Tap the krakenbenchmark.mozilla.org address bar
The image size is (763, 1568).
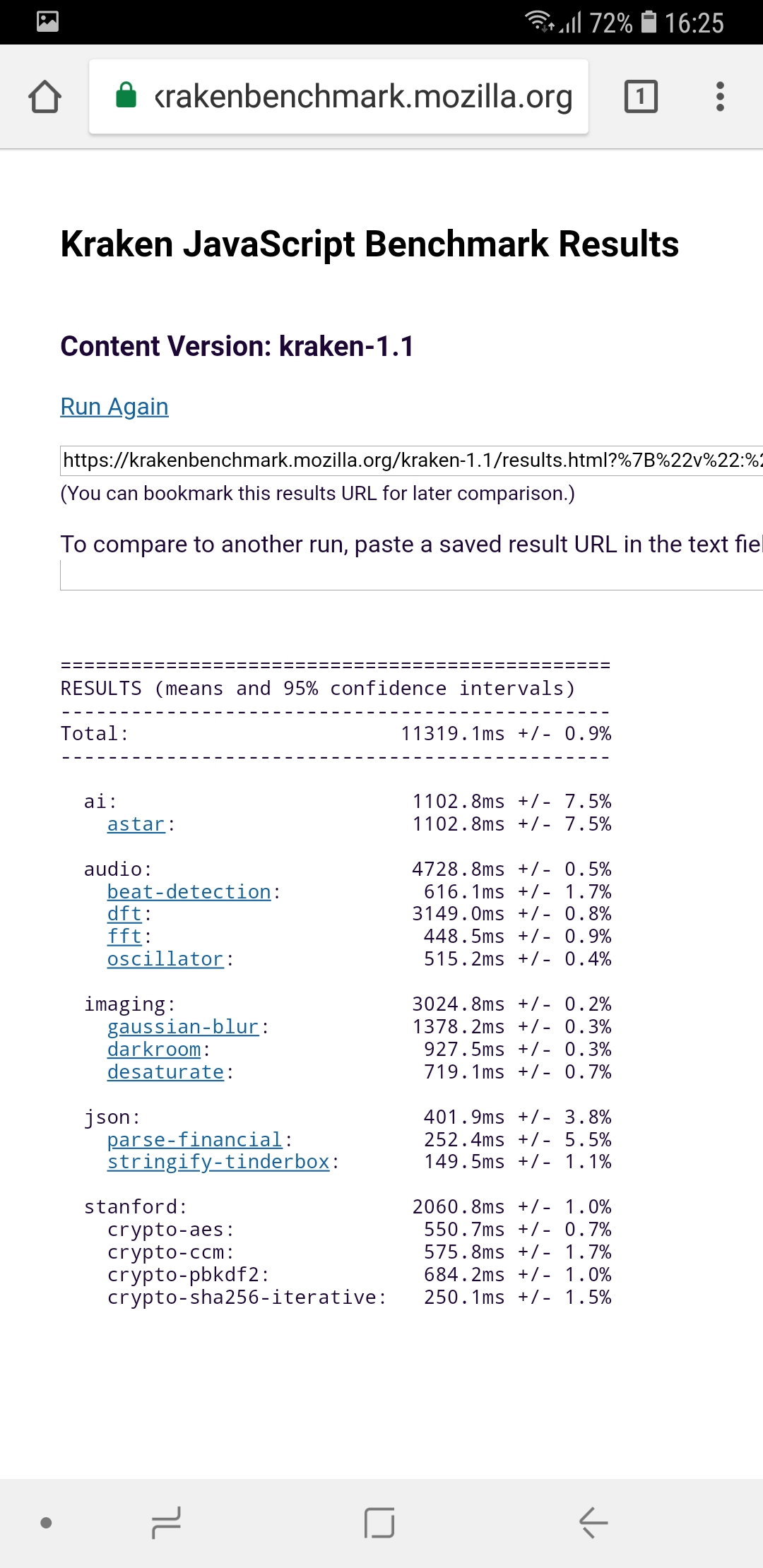(x=363, y=97)
